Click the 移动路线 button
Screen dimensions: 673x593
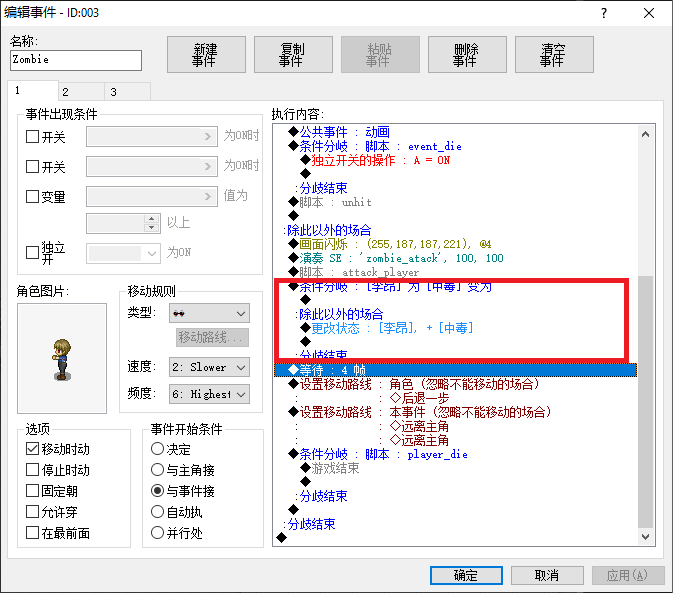coord(212,338)
